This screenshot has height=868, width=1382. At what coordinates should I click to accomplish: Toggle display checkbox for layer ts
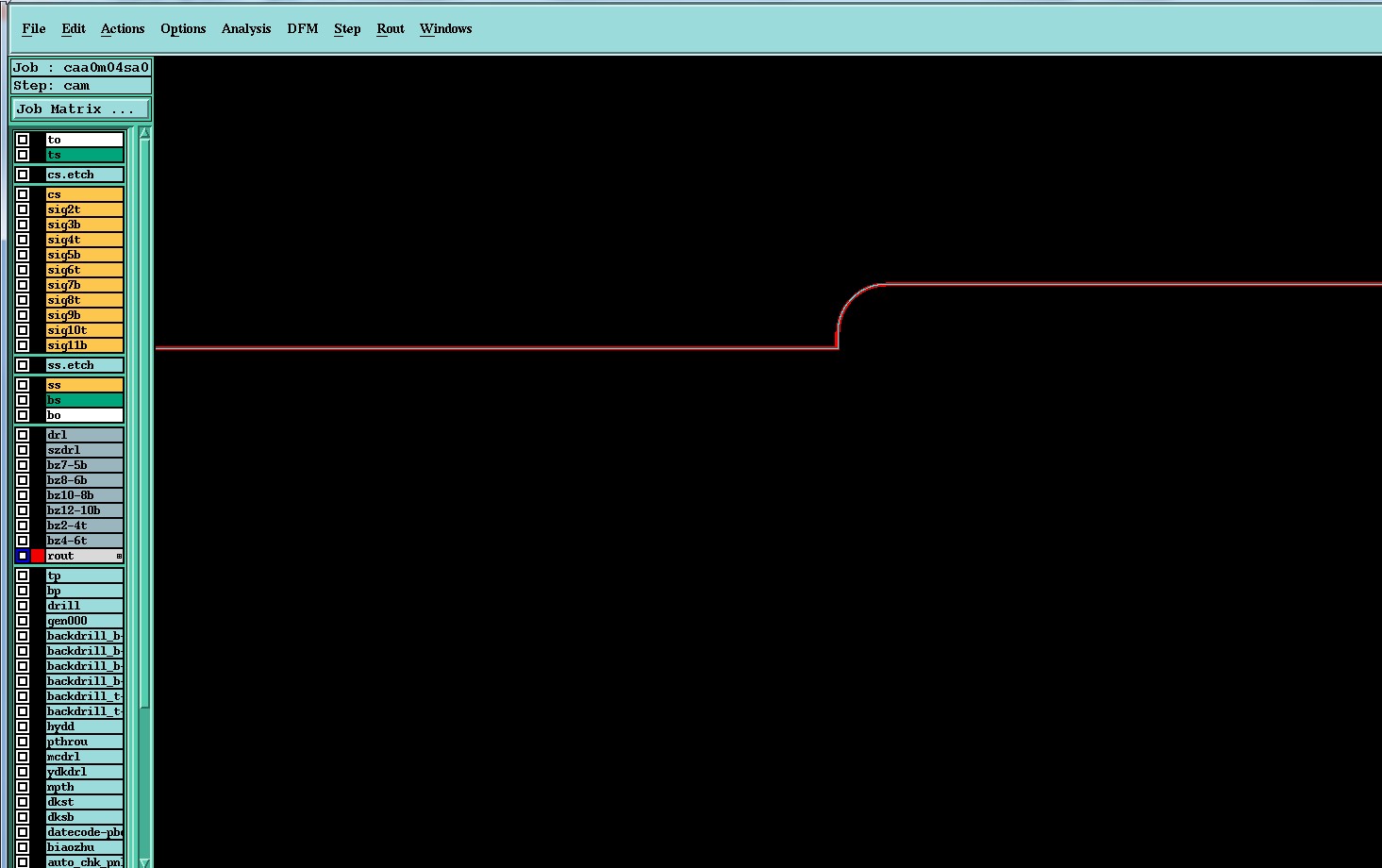point(23,155)
